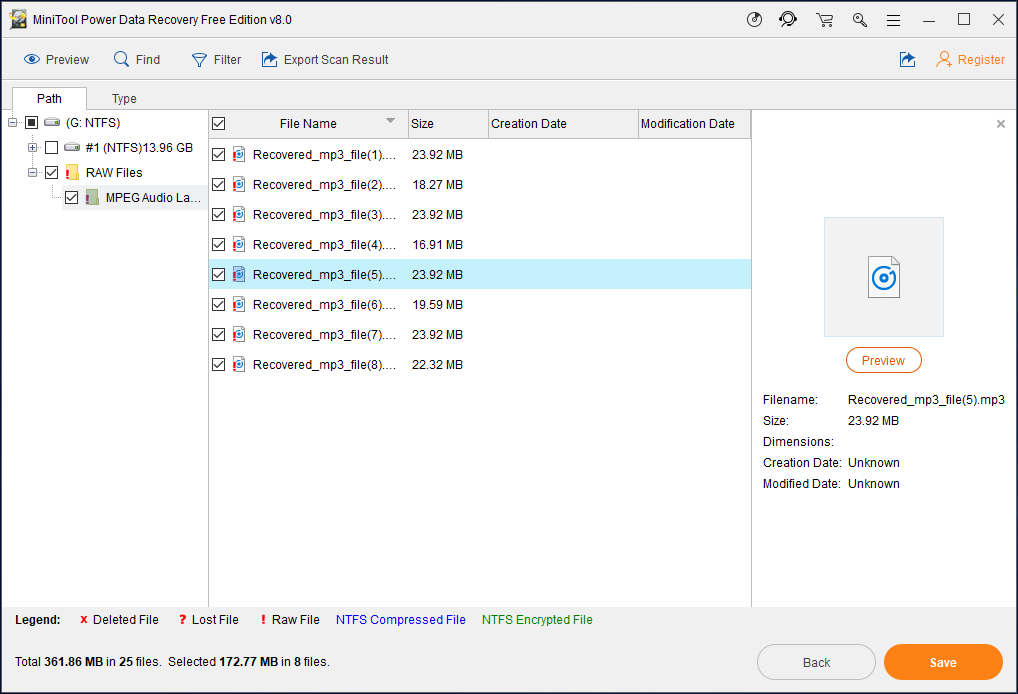
Task: Click the Register user icon
Action: (944, 60)
